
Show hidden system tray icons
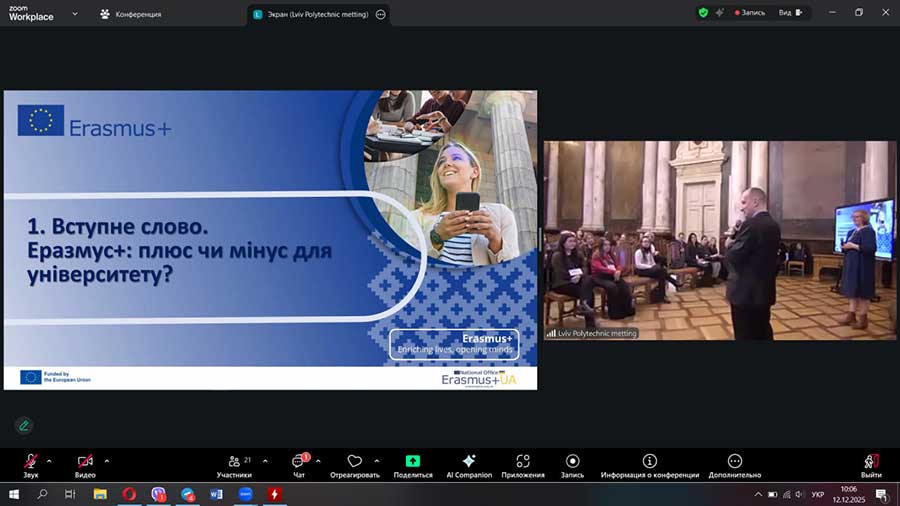758,495
